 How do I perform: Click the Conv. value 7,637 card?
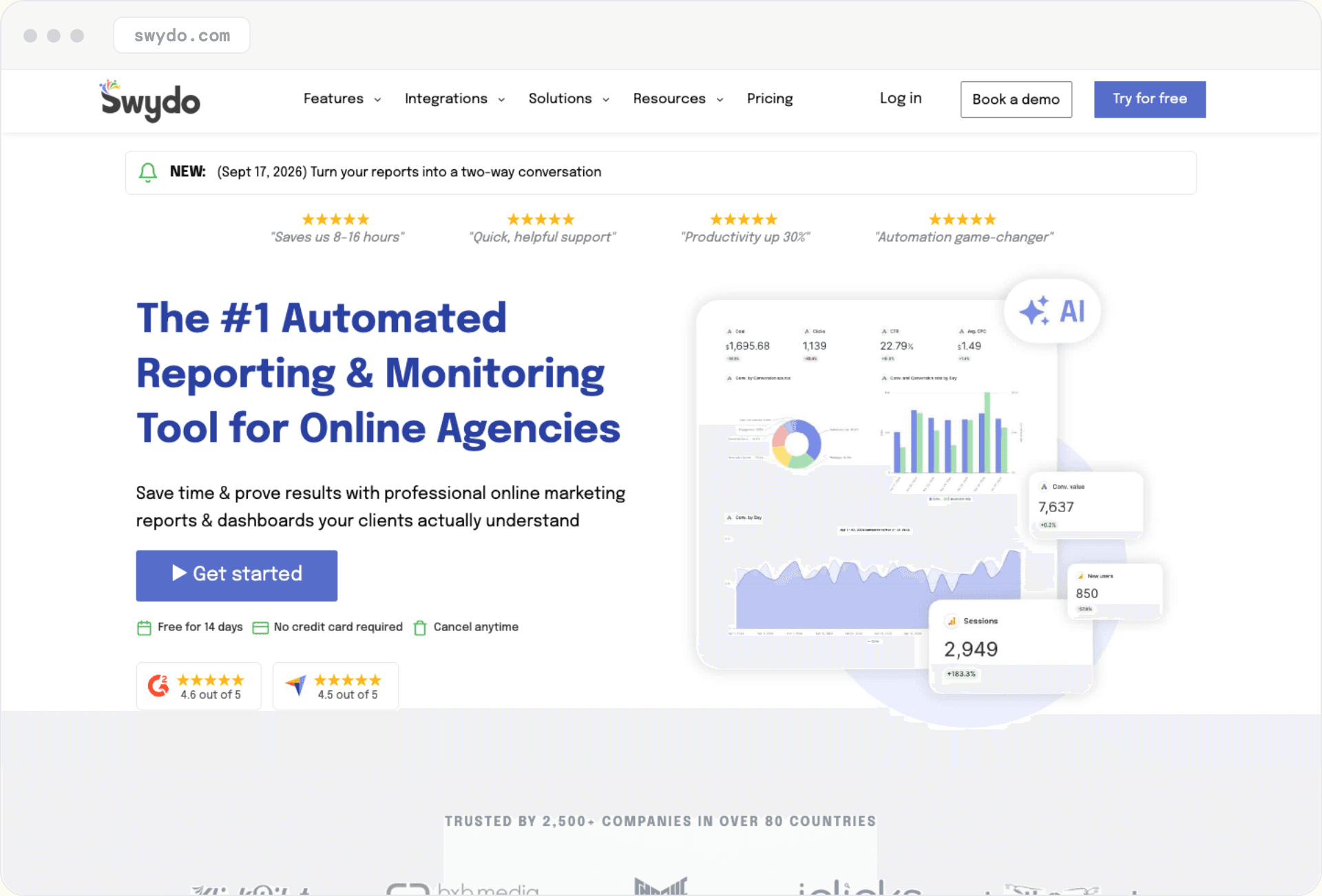1087,505
